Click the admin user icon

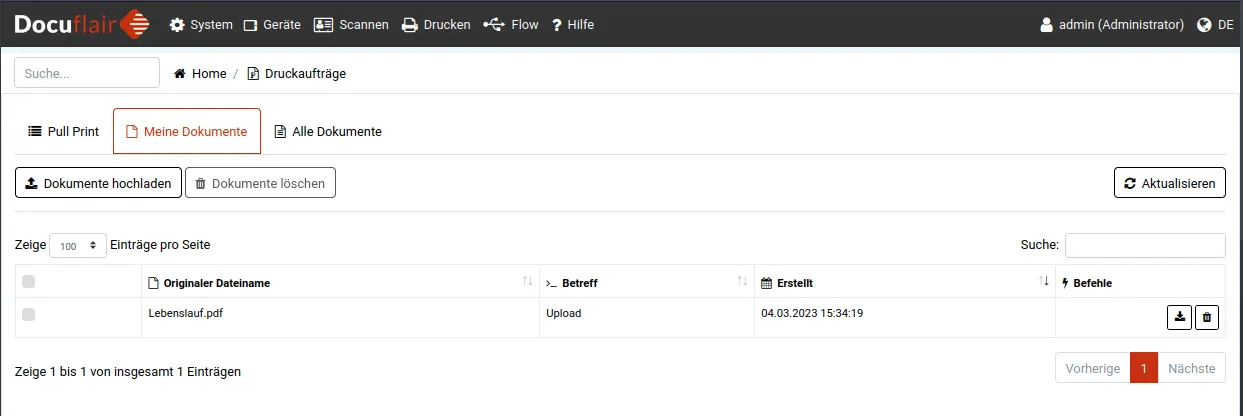(x=1046, y=25)
